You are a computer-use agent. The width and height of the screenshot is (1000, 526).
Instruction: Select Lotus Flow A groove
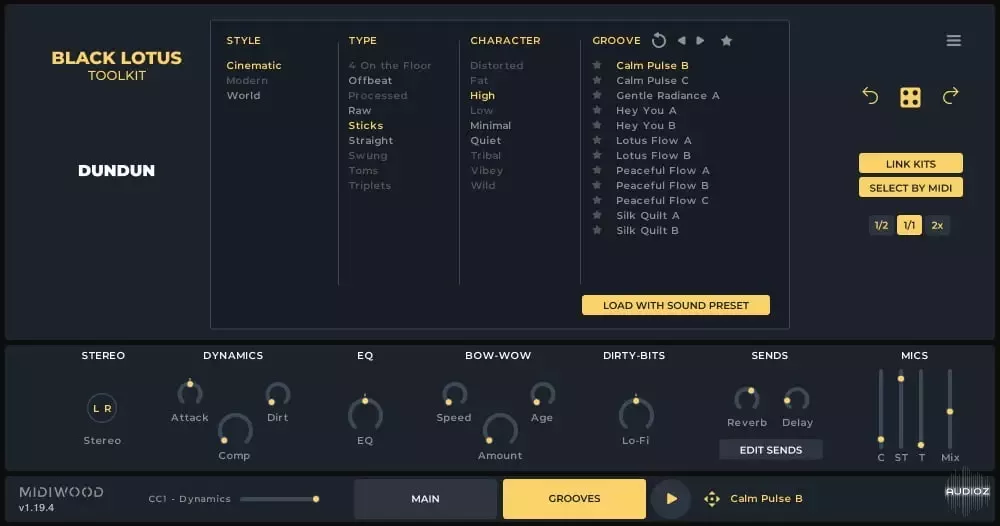pos(653,141)
